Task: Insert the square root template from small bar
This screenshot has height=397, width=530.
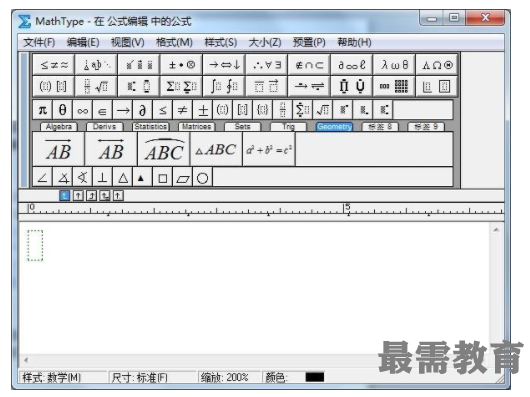Action: point(322,110)
